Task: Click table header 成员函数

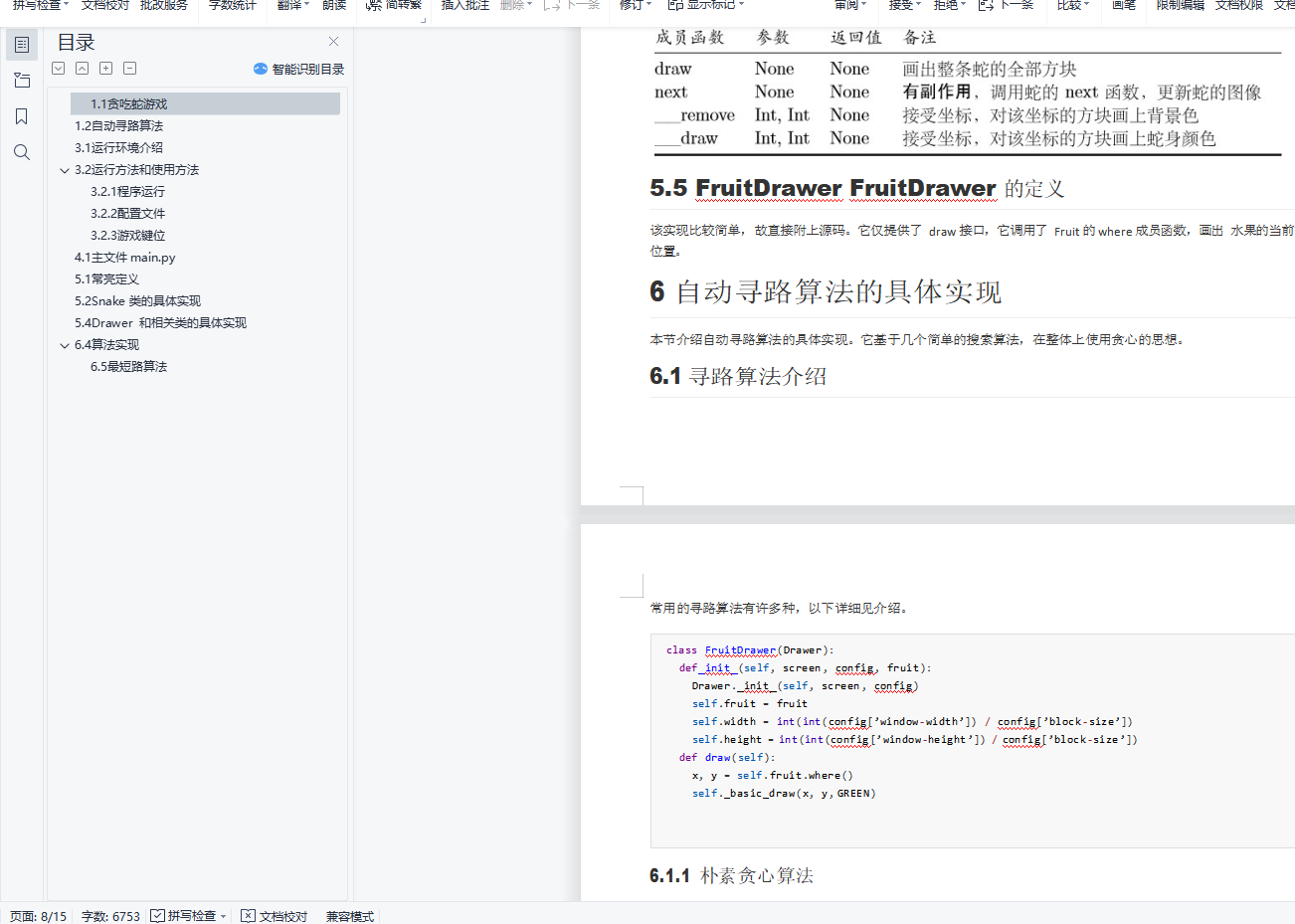Action: (690, 38)
